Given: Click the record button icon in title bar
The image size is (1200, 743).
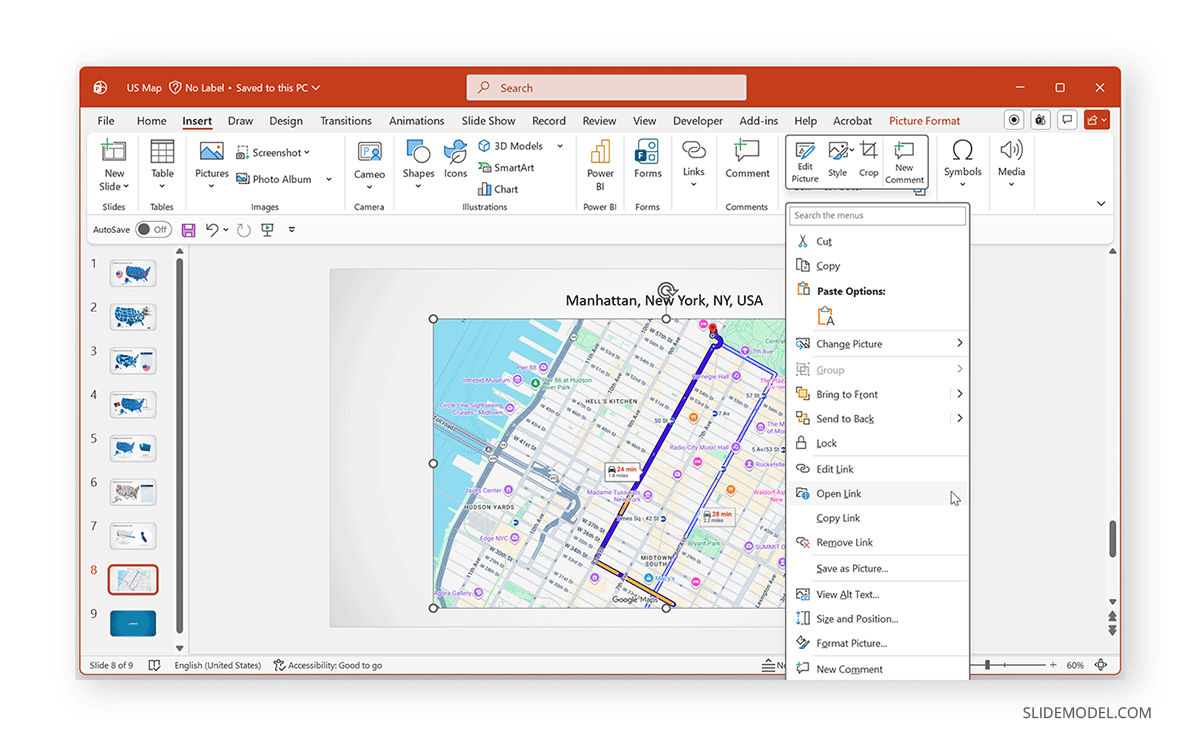Looking at the screenshot, I should click(x=1014, y=120).
